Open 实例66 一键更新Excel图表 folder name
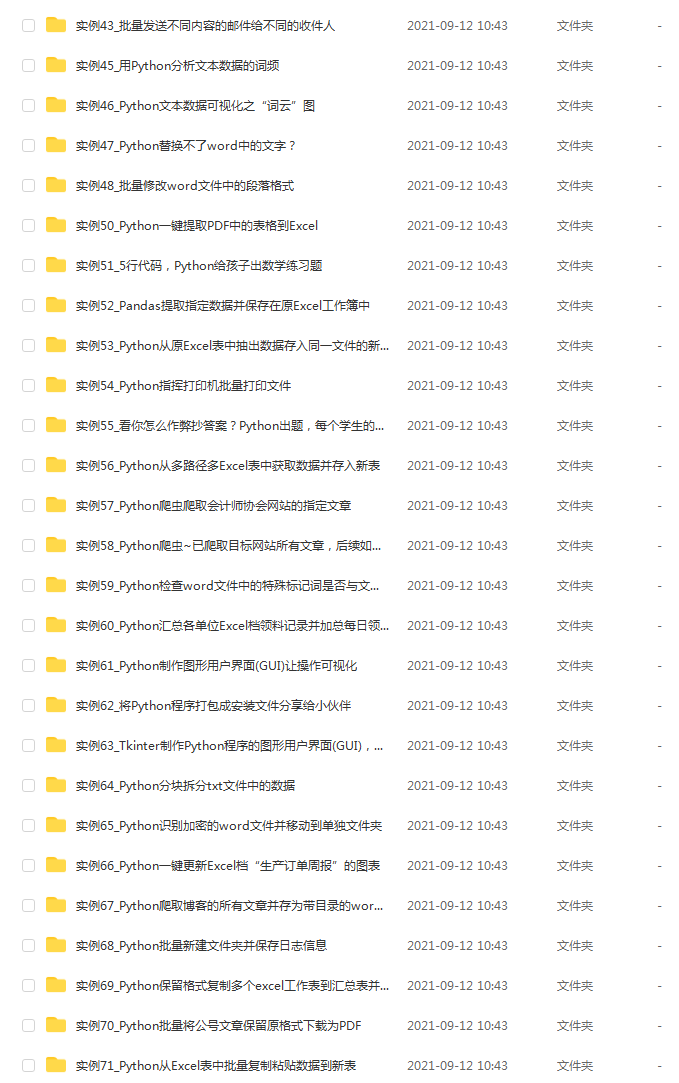 pos(228,865)
